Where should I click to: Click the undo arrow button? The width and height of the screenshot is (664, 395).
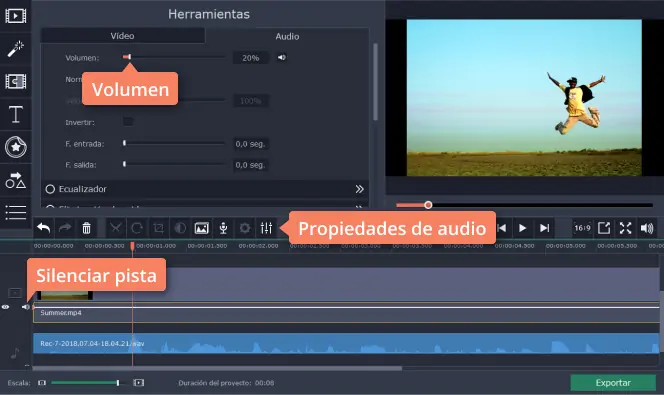43,228
